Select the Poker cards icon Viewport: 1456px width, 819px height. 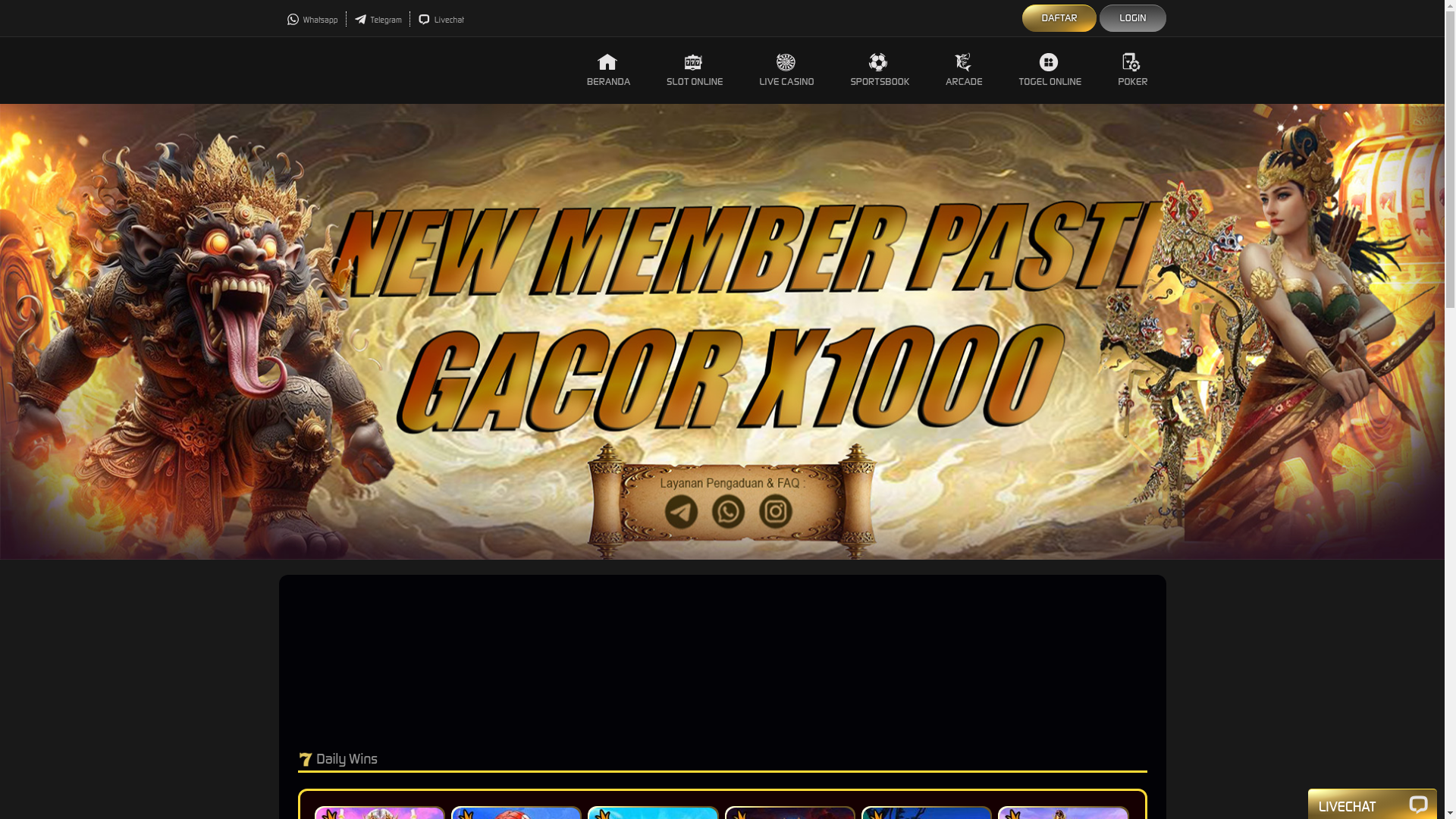coord(1131,62)
